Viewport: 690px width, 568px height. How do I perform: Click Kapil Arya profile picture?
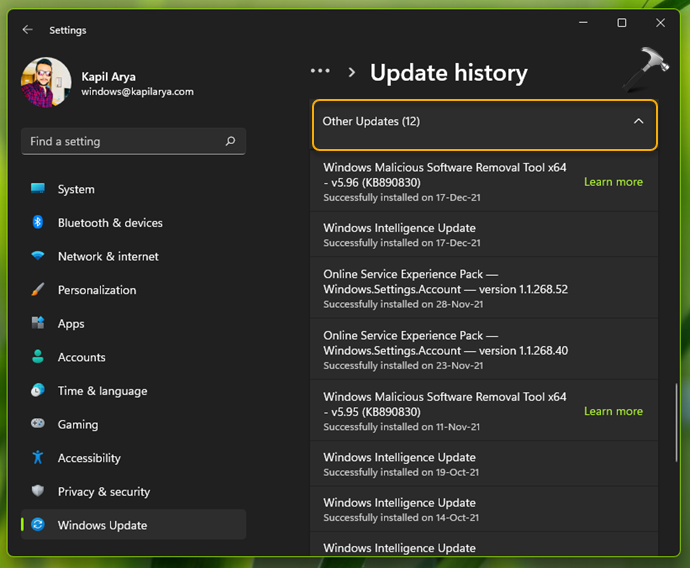coord(46,83)
